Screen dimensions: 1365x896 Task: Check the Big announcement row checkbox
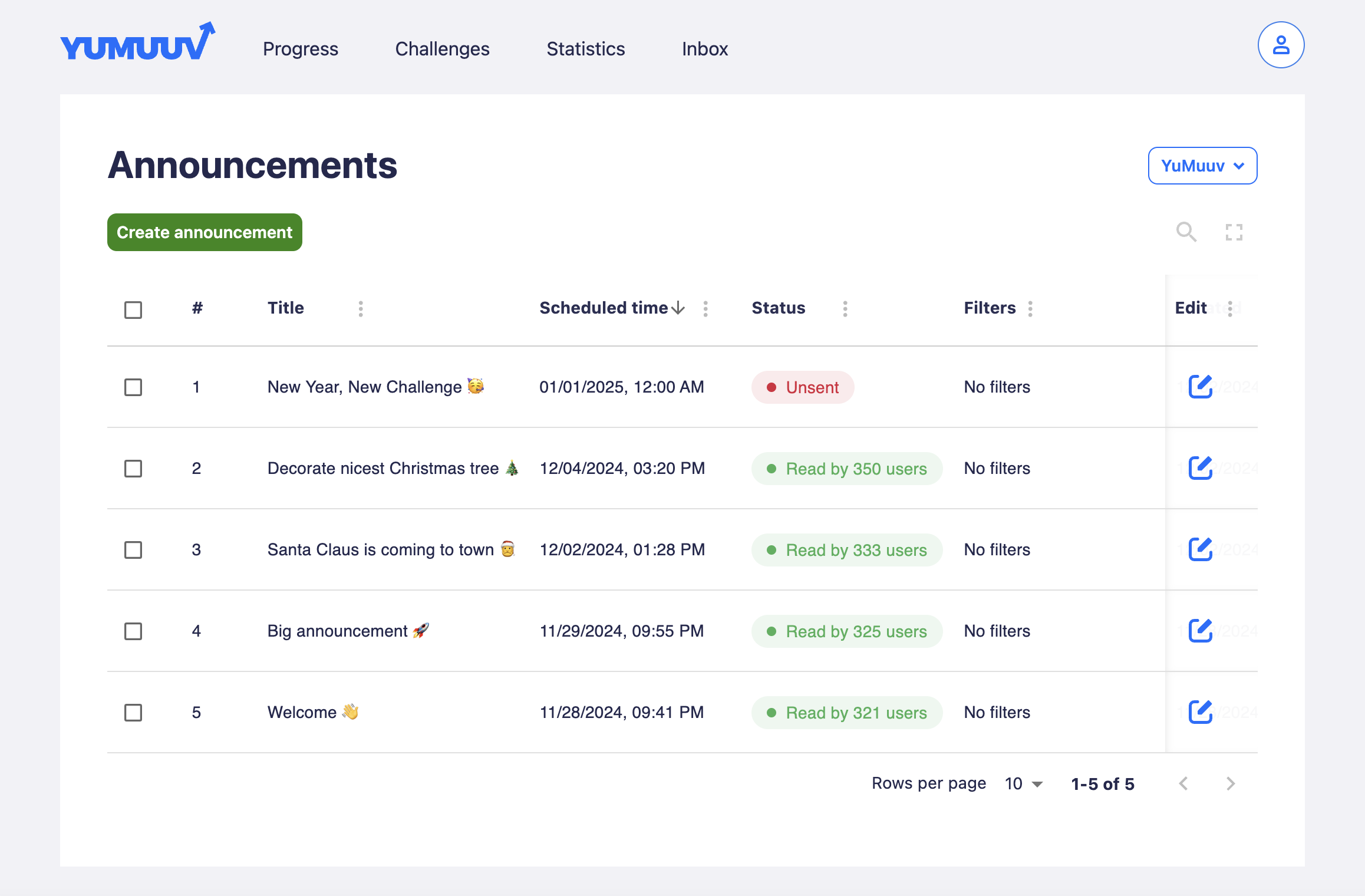(133, 631)
